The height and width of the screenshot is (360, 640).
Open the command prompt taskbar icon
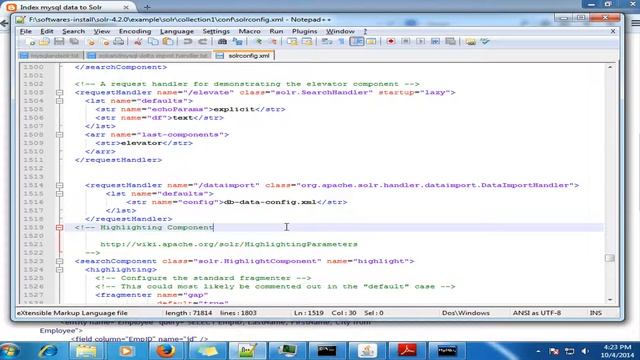tap(327, 351)
